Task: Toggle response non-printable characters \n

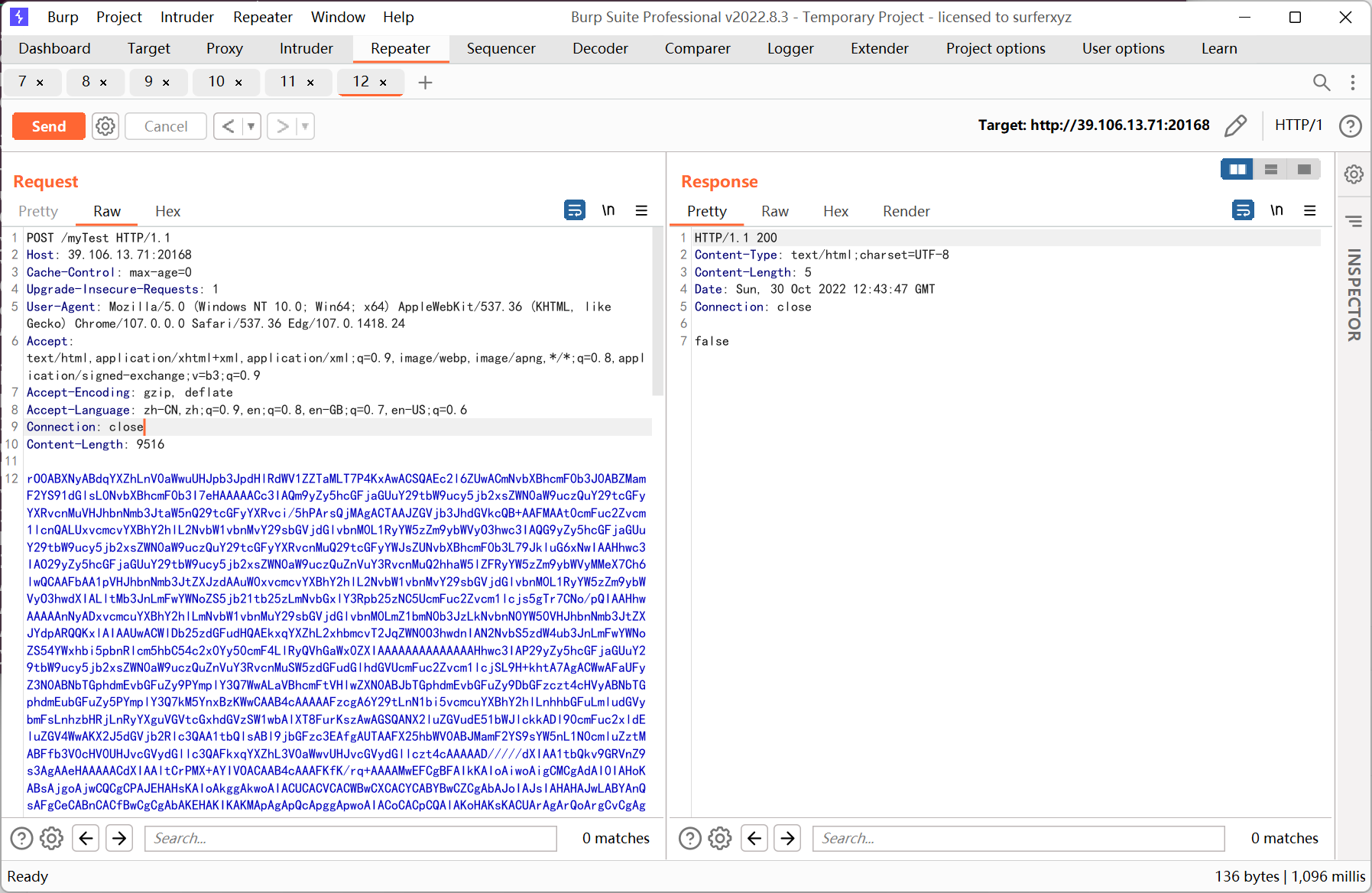Action: (x=1277, y=209)
